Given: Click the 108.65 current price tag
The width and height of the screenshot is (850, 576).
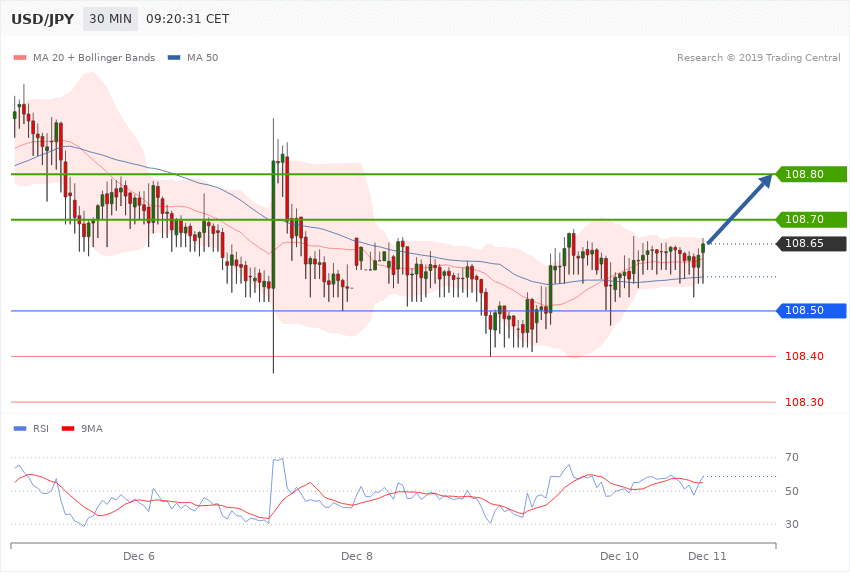Looking at the screenshot, I should [812, 243].
